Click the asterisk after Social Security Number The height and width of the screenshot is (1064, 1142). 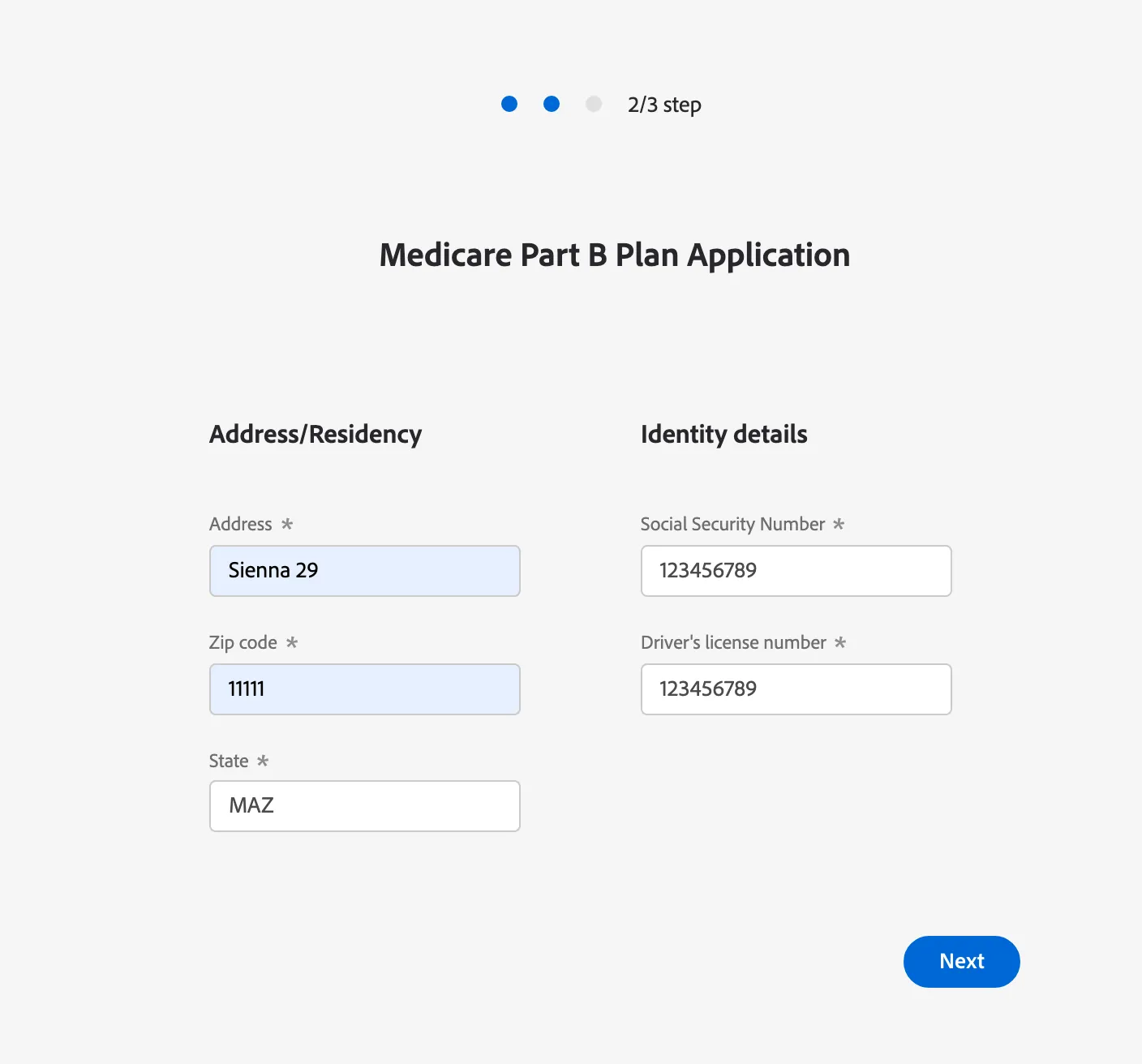coord(839,524)
